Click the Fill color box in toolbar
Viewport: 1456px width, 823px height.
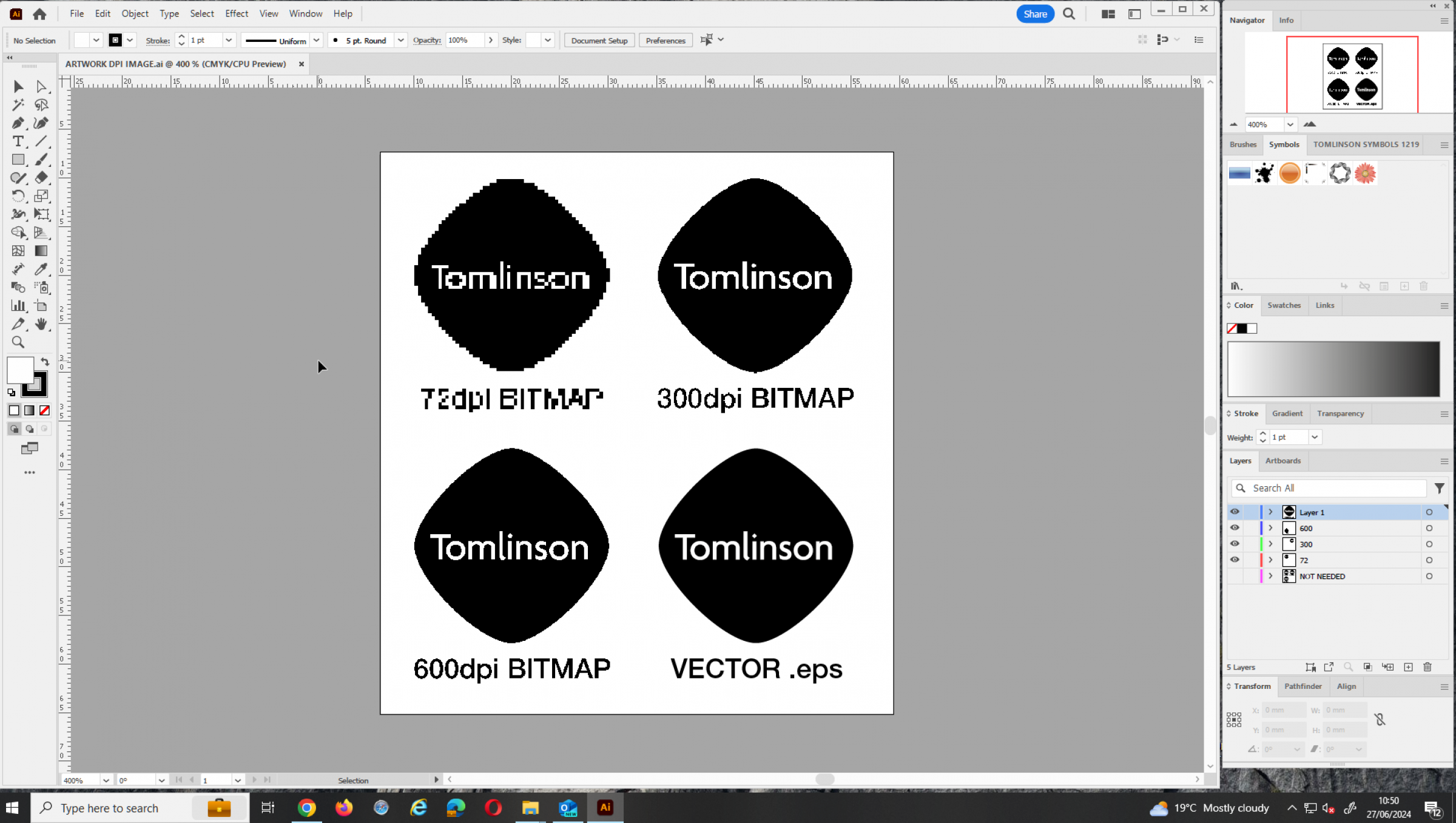click(x=20, y=370)
